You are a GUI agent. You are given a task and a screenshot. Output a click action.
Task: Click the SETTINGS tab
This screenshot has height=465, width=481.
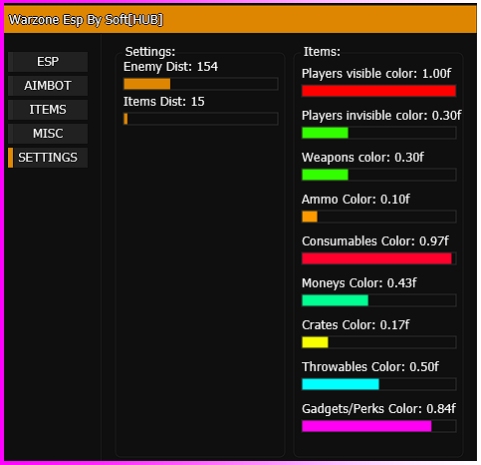(x=48, y=158)
